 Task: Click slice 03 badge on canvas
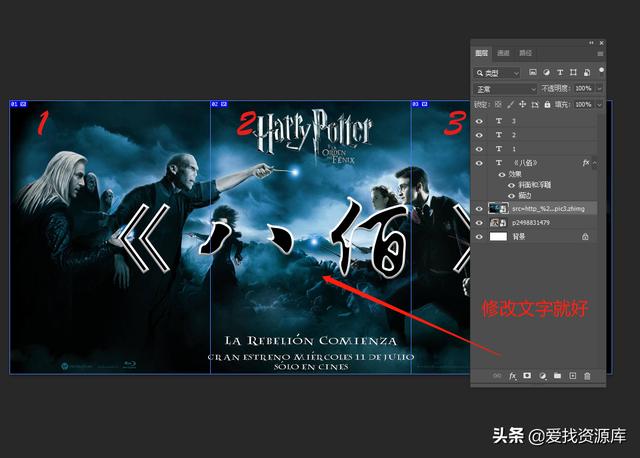click(420, 104)
